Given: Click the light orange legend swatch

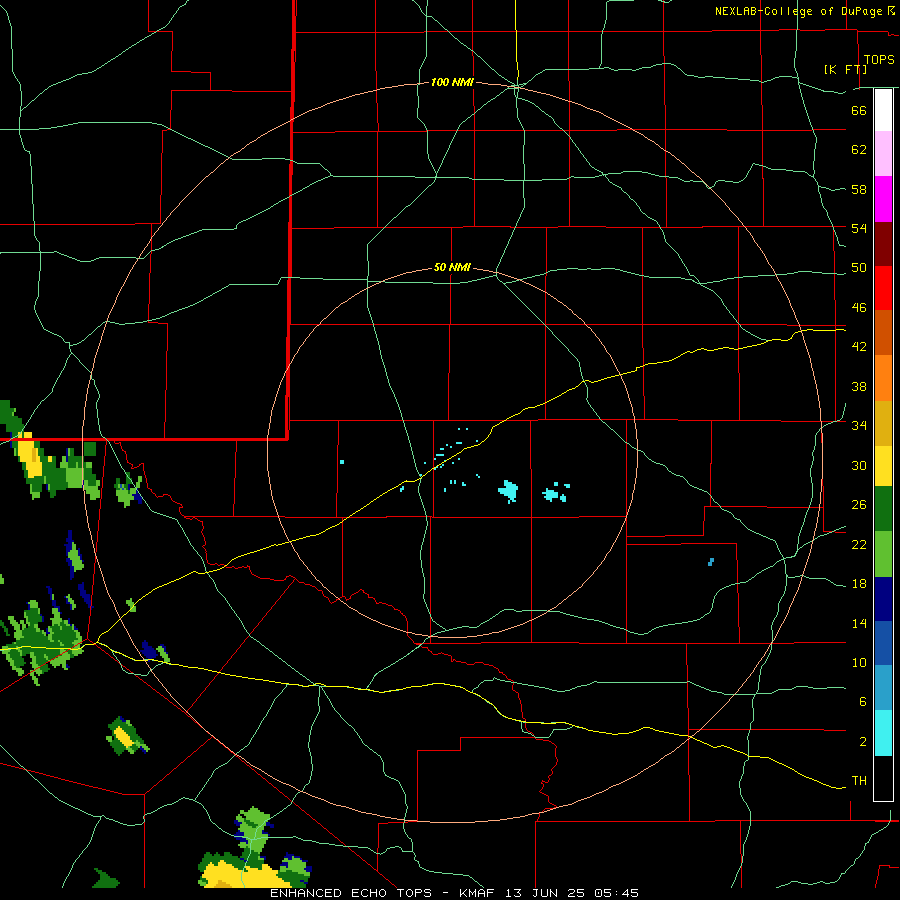Looking at the screenshot, I should point(883,378).
